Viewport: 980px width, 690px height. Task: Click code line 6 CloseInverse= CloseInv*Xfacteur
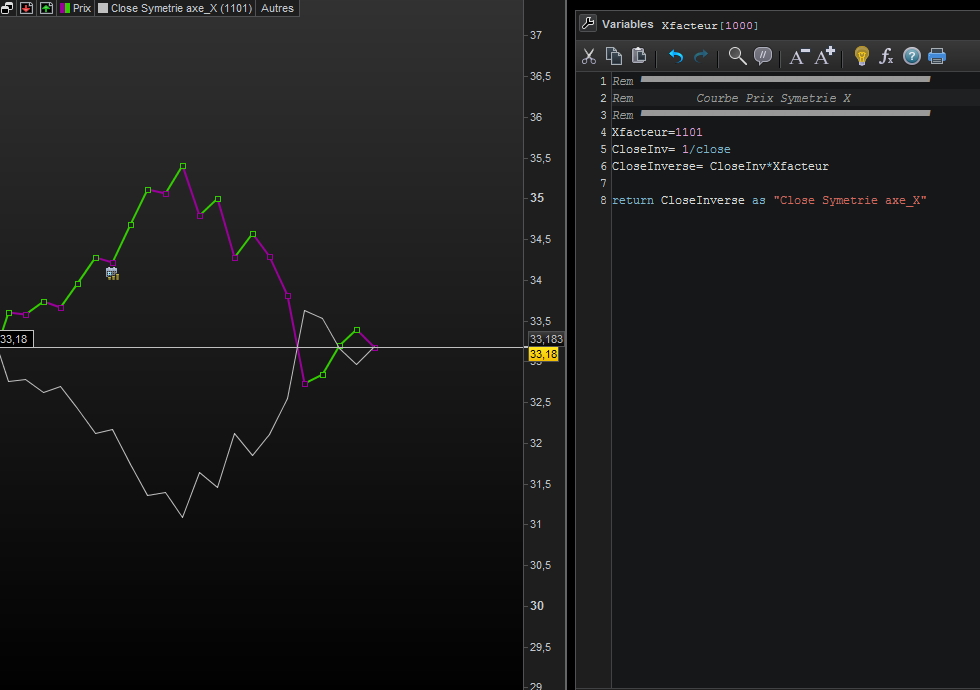(x=720, y=166)
